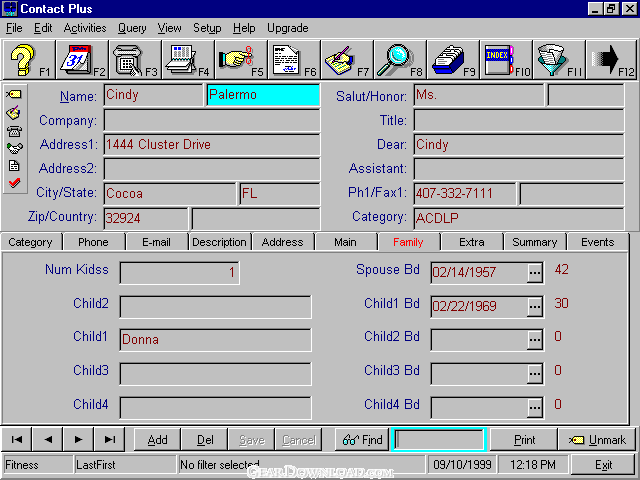Open the F4 planner pages icon
Screen dimensions: 640x480
(x=188, y=60)
